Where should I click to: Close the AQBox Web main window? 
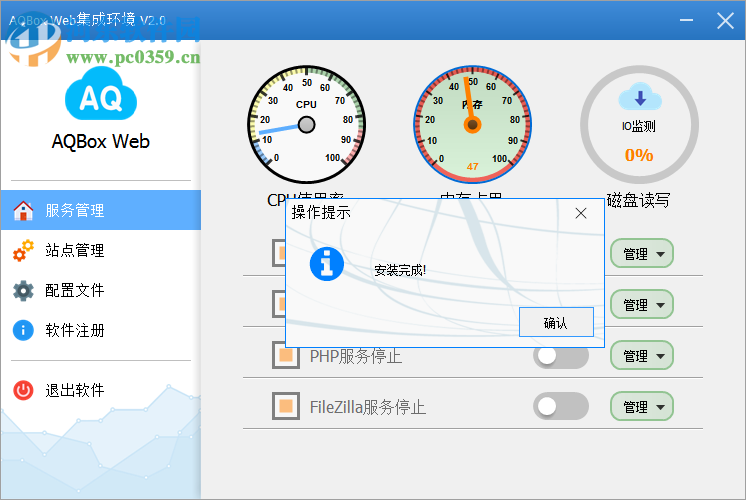(x=725, y=20)
